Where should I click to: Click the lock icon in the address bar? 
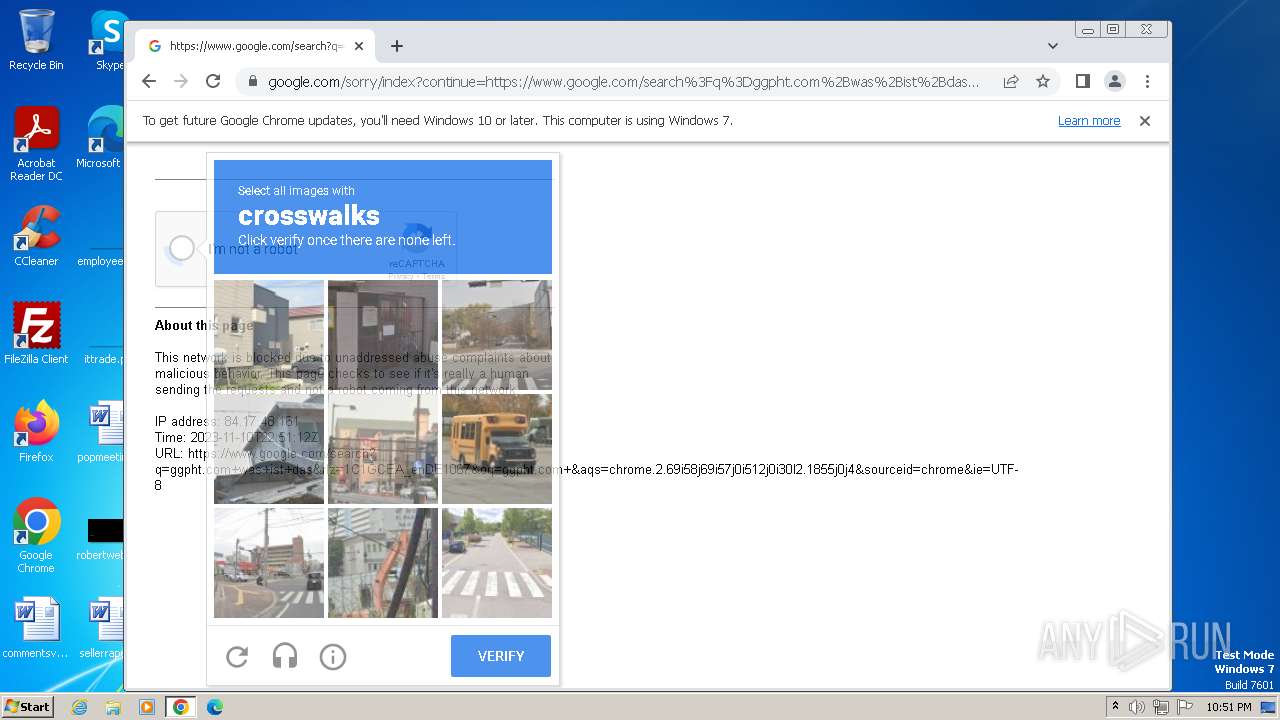pyautogui.click(x=253, y=81)
